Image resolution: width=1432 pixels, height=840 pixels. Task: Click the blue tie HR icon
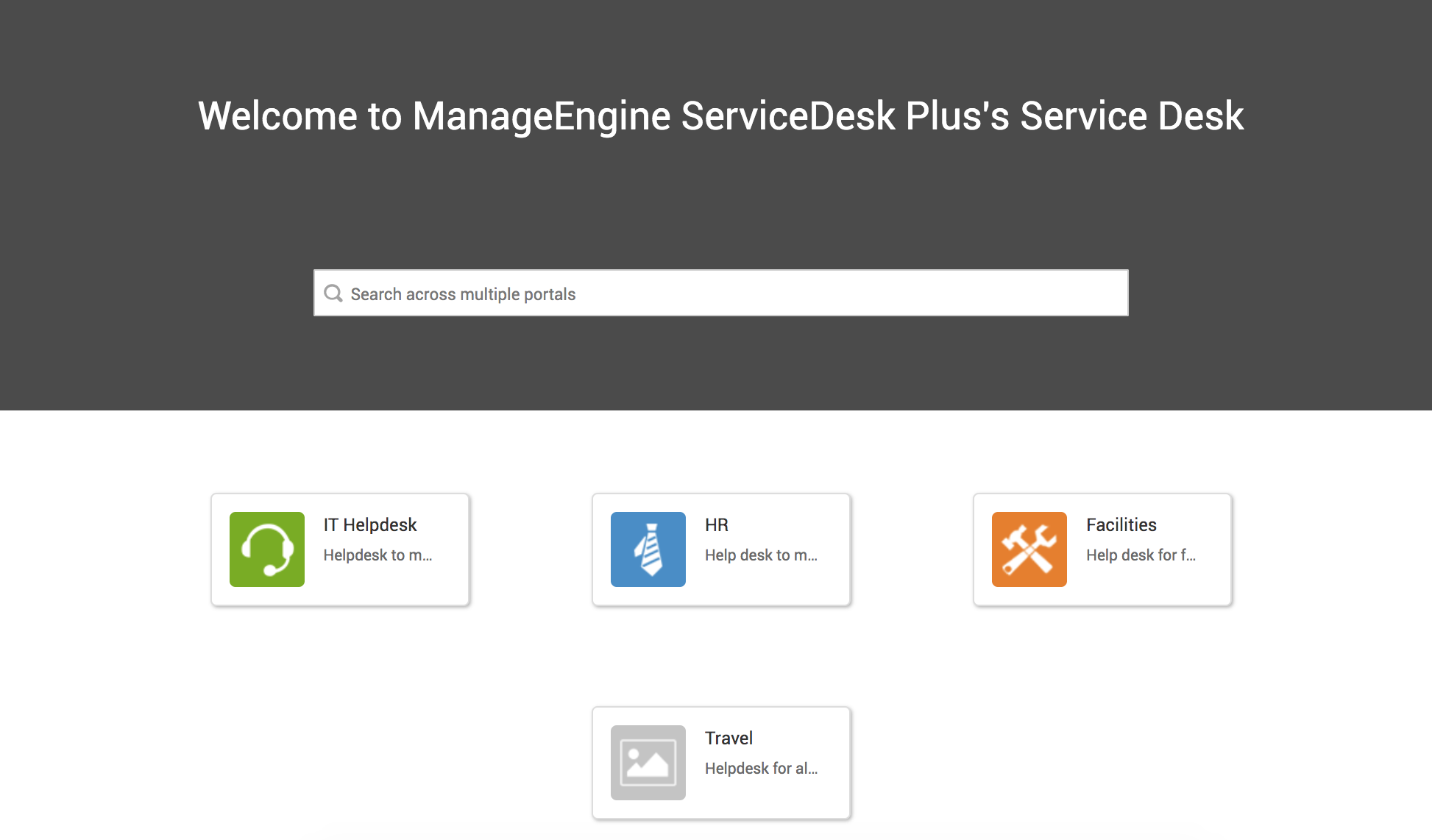(x=648, y=549)
